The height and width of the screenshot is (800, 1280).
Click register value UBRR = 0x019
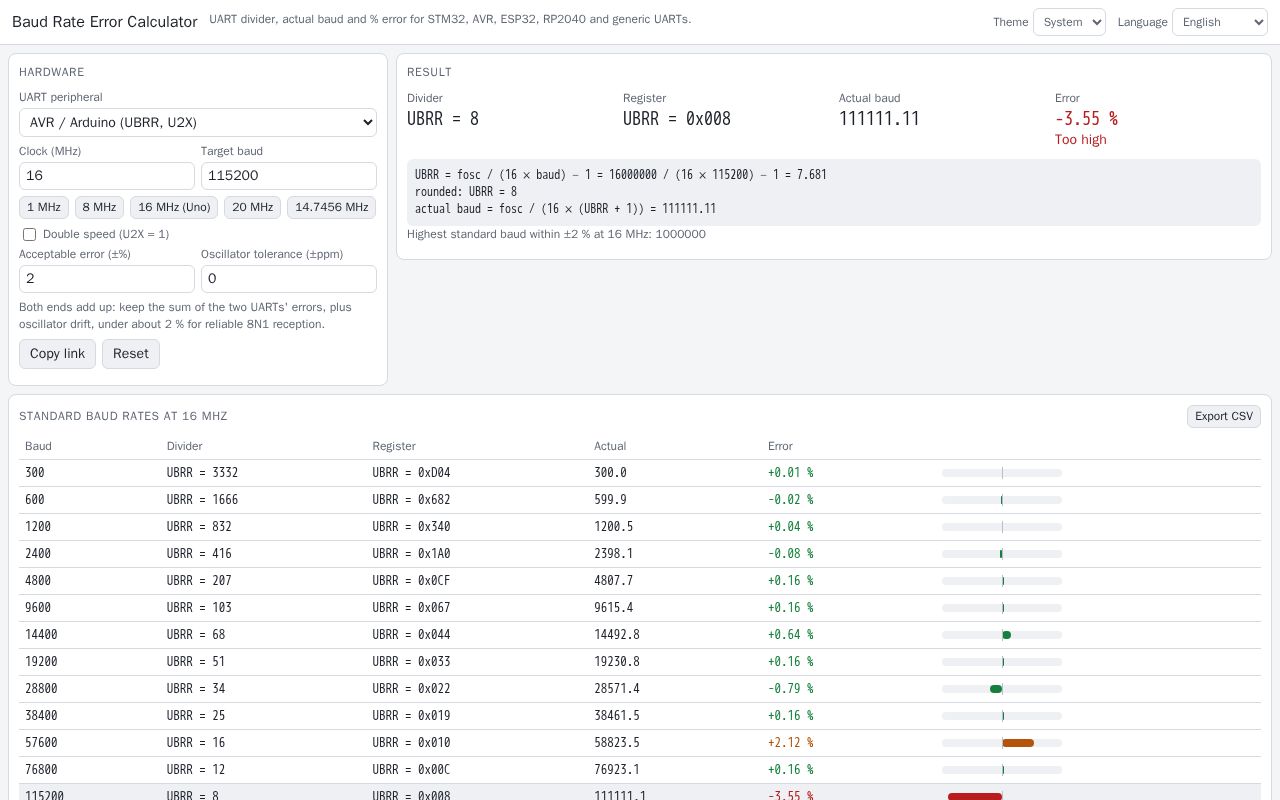[411, 715]
